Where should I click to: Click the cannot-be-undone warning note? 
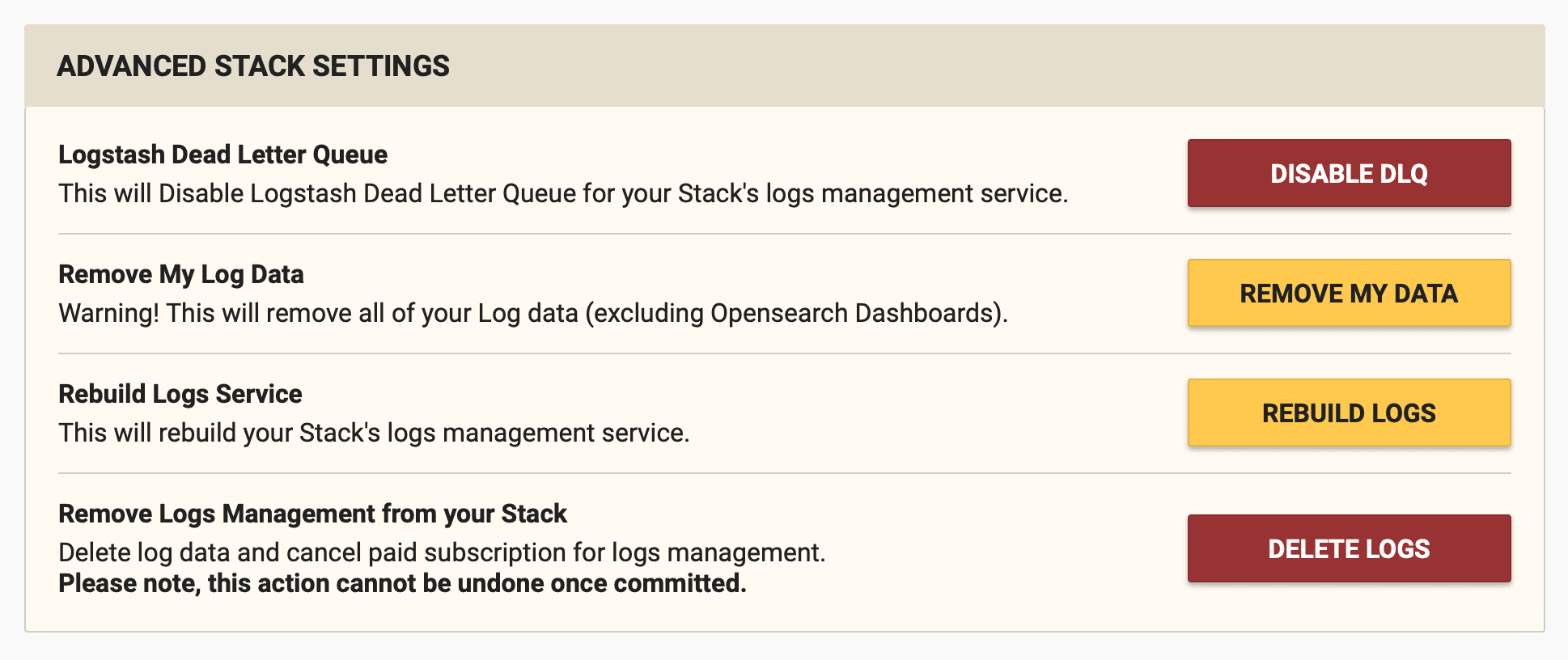402,583
